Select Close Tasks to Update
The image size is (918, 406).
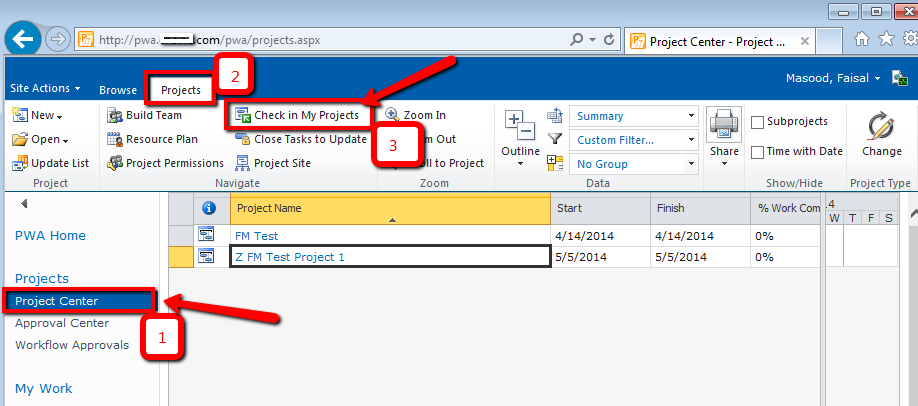tap(243, 139)
